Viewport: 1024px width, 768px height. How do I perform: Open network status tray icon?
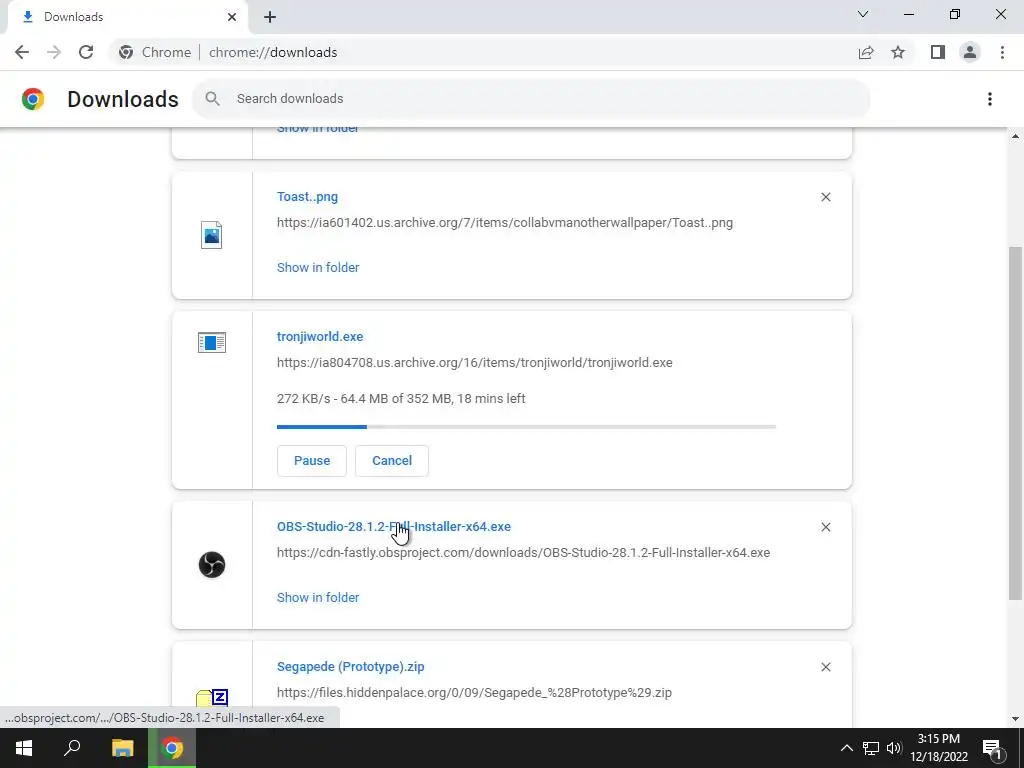pyautogui.click(x=871, y=748)
